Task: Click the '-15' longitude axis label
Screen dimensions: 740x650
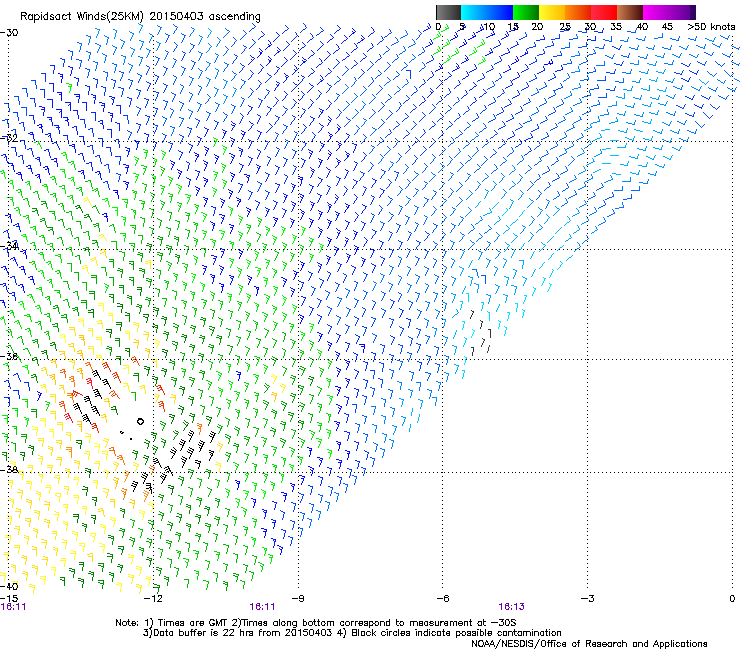Action: click(9, 598)
